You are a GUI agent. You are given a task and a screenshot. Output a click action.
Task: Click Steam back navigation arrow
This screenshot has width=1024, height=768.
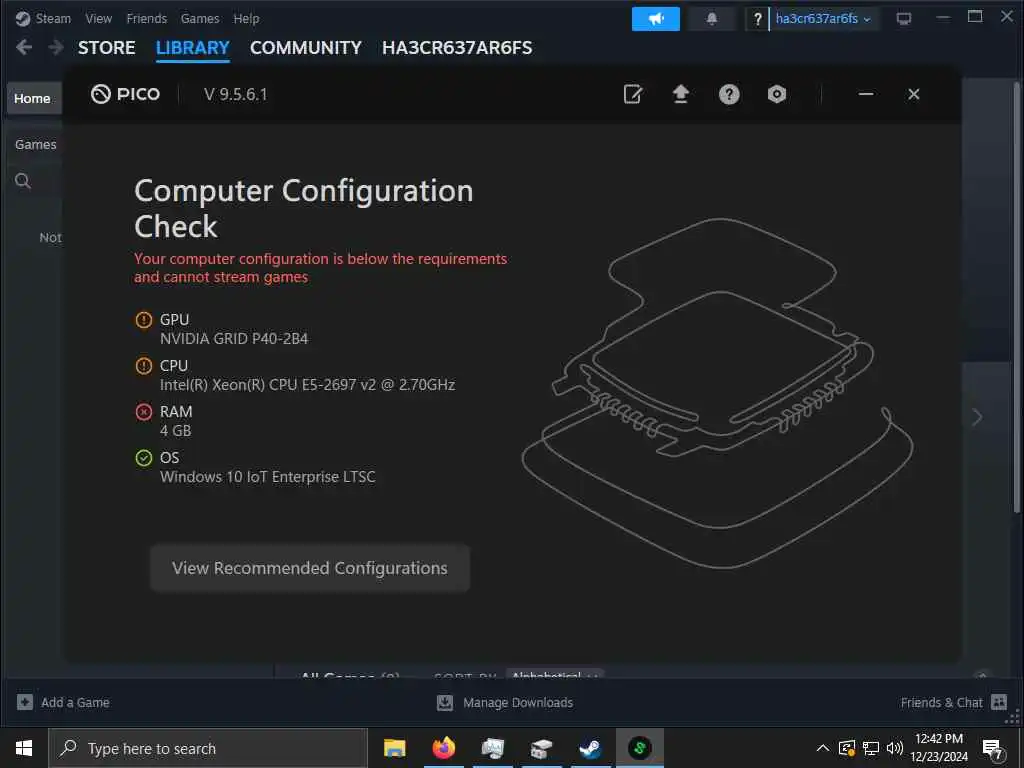click(x=24, y=47)
